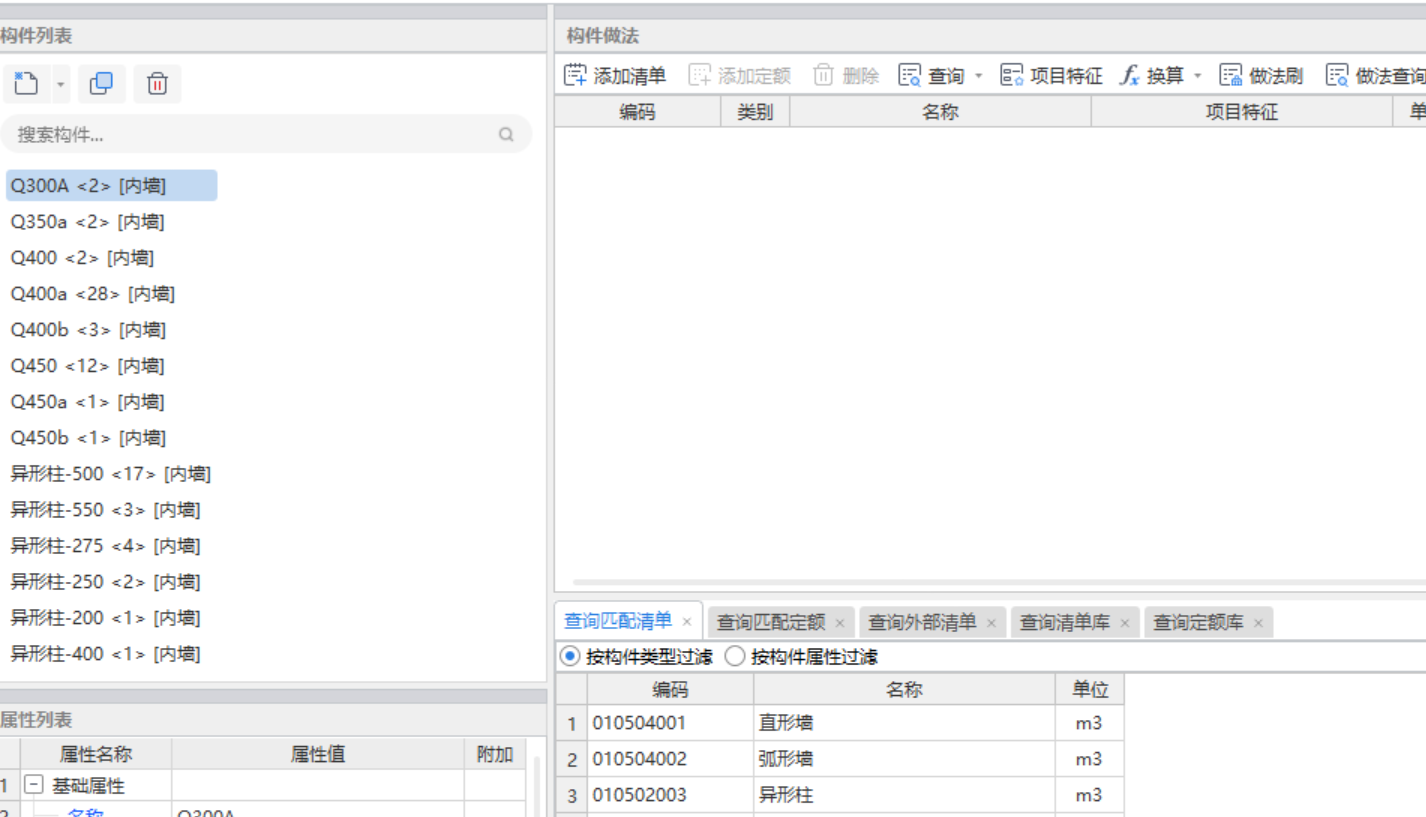Close the 查询外部清单 tab
The height and width of the screenshot is (817, 1426).
[x=991, y=623]
